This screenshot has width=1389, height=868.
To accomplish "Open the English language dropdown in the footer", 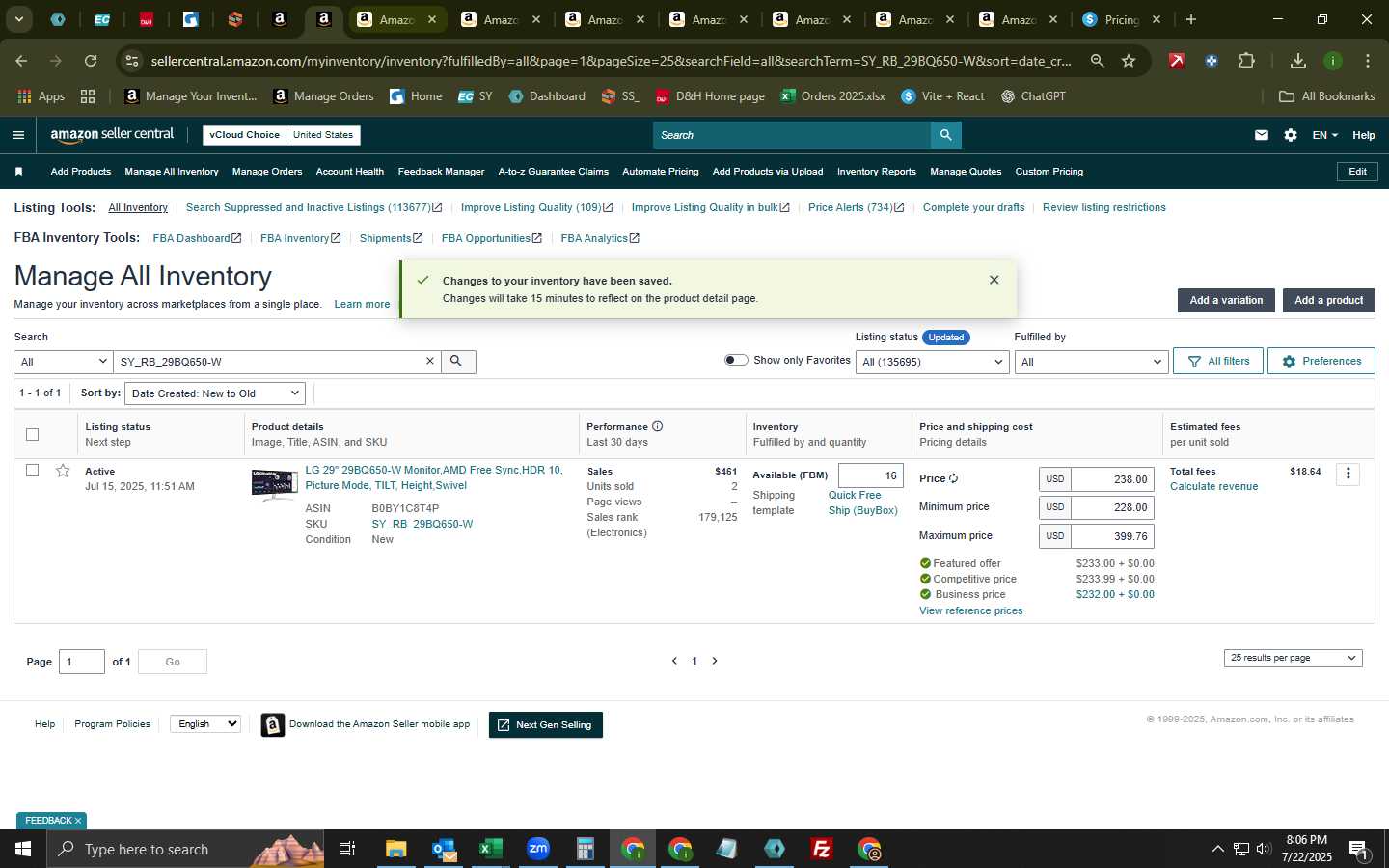I will point(204,724).
